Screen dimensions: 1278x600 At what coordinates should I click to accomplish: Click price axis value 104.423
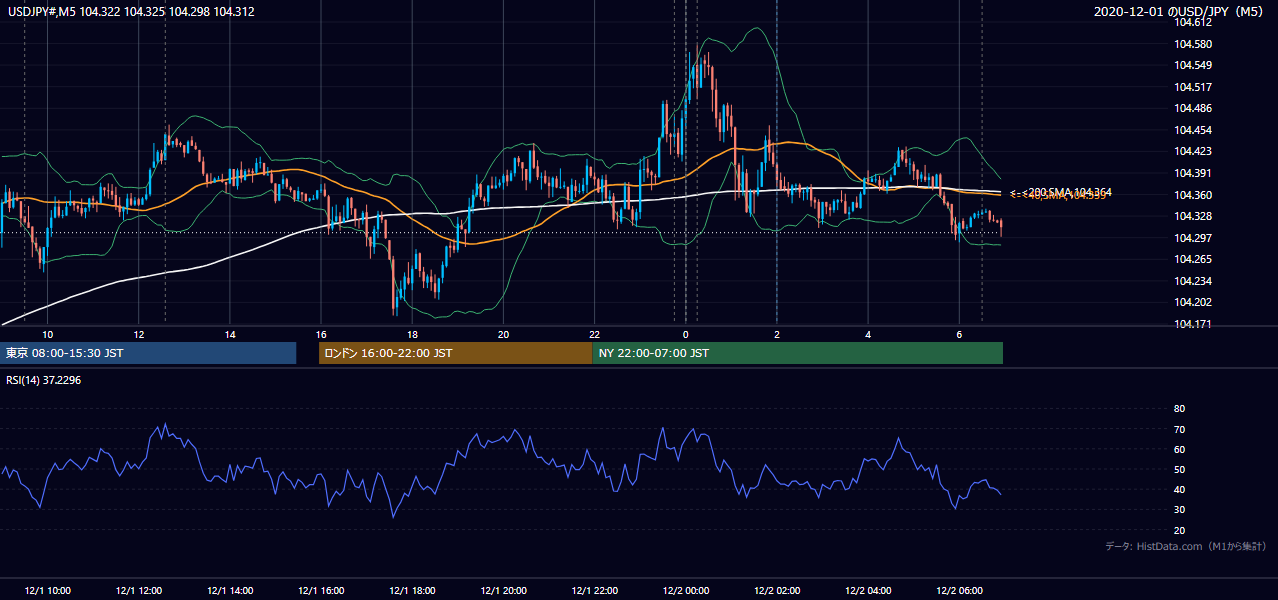(x=1193, y=151)
